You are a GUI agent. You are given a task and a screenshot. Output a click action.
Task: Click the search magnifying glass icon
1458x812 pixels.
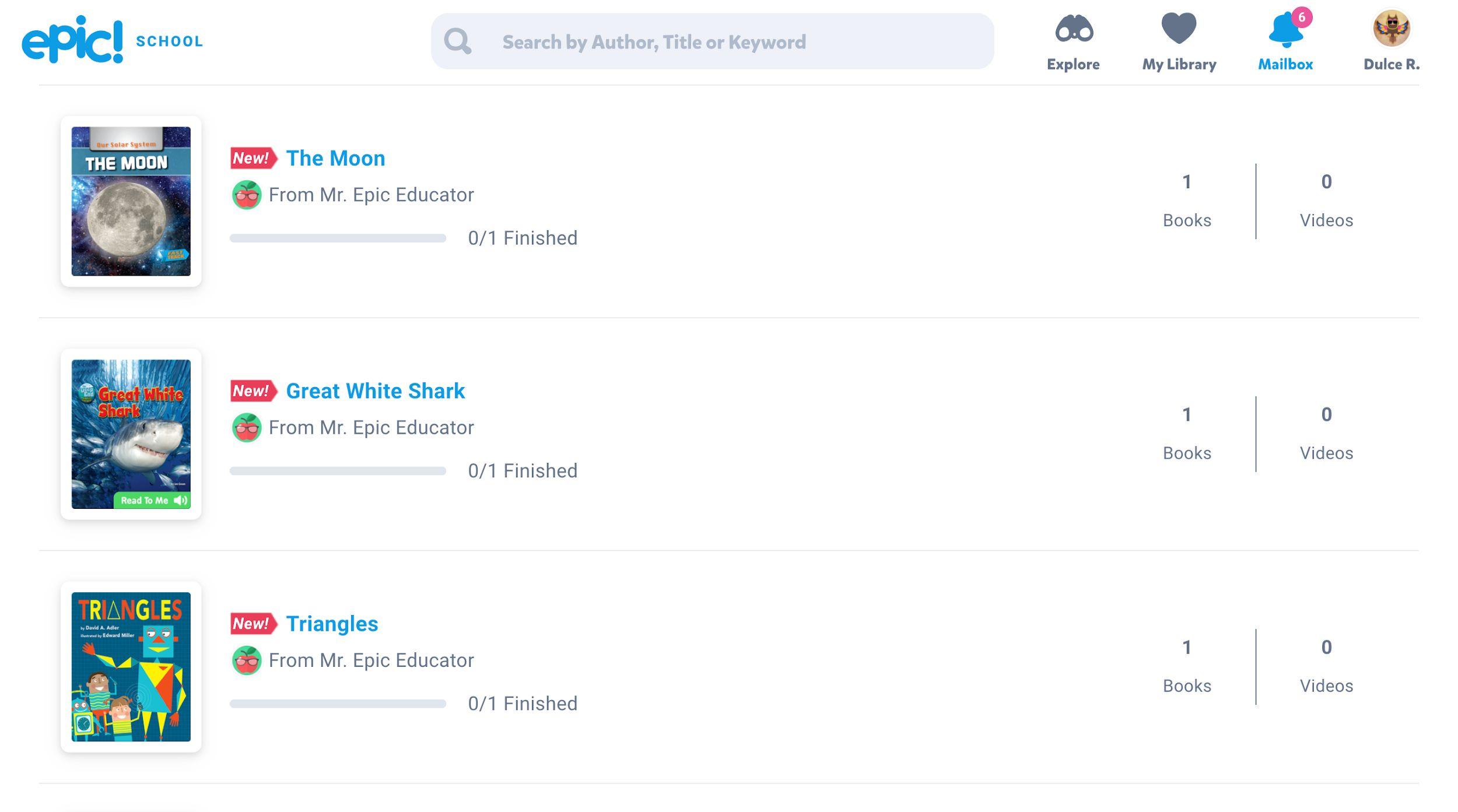[457, 41]
